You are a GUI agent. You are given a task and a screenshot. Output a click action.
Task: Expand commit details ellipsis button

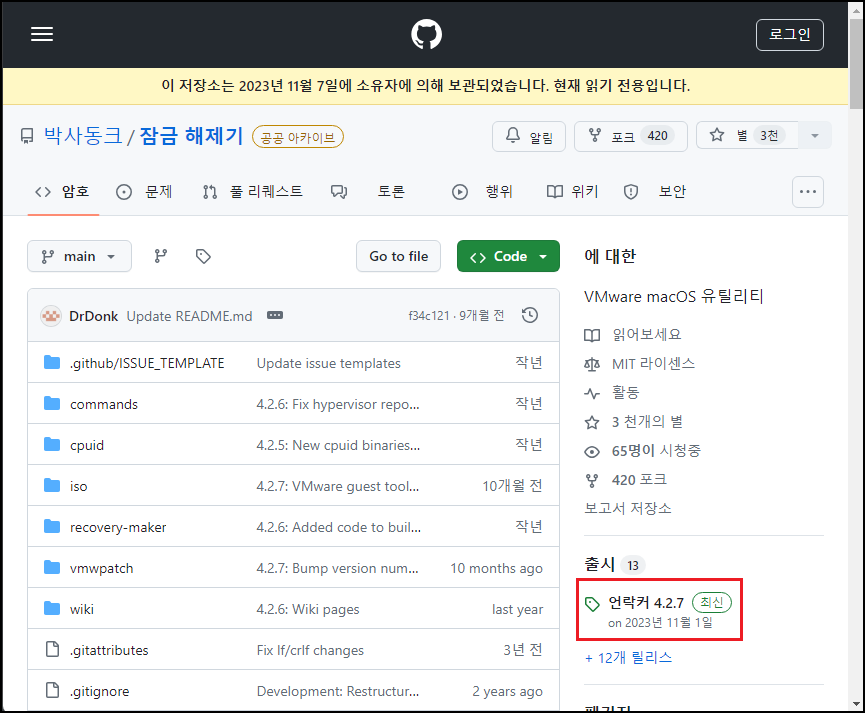click(275, 315)
